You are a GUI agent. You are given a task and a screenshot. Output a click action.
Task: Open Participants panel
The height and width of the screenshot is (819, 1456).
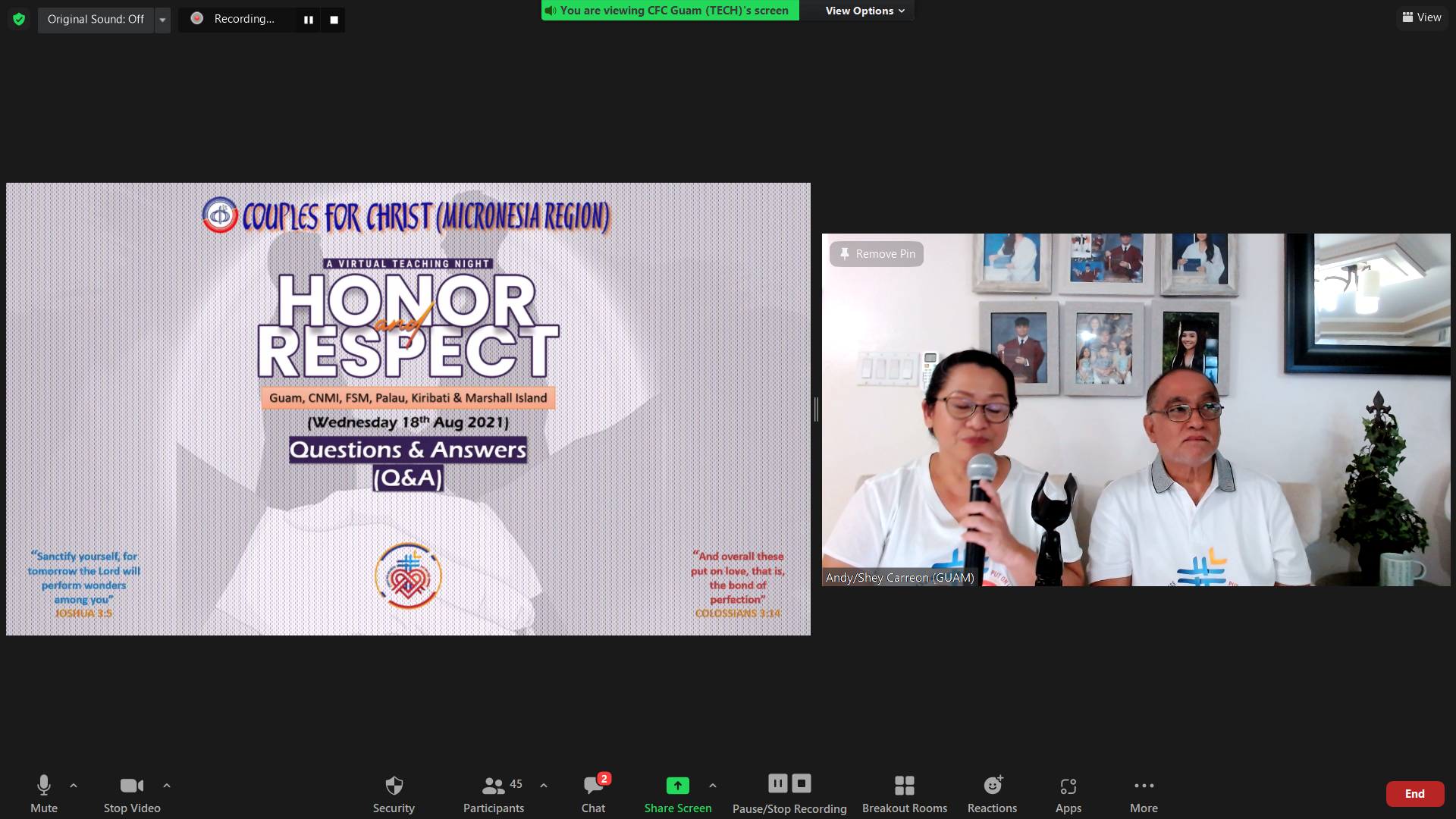tap(494, 794)
